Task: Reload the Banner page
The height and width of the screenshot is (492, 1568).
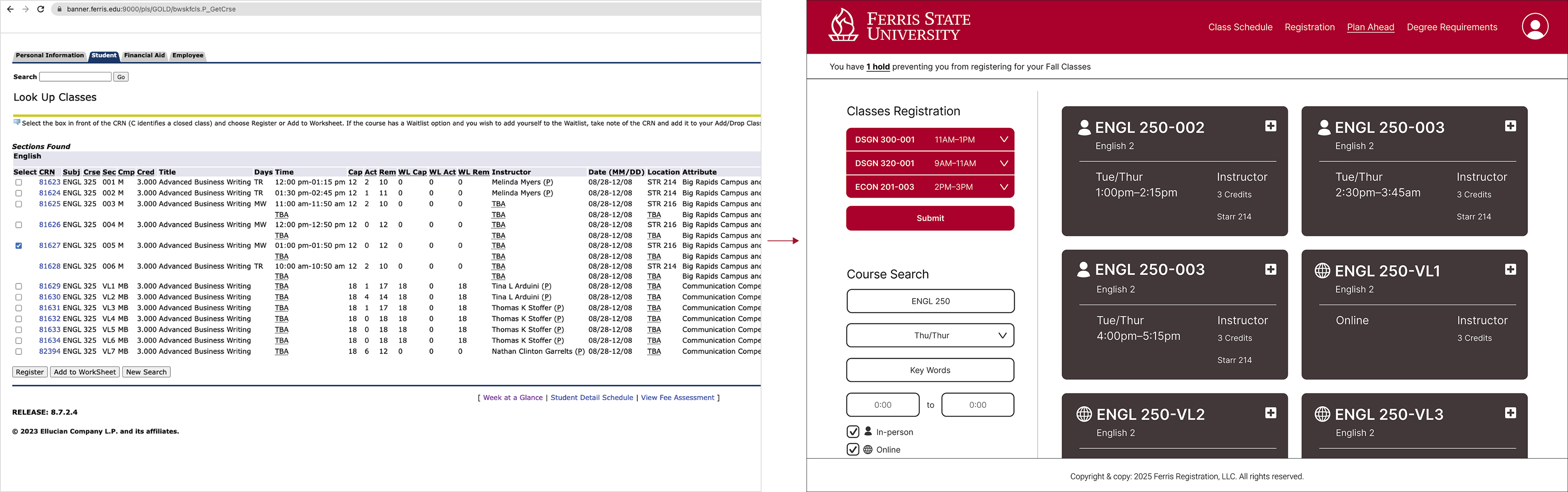Action: pos(41,9)
